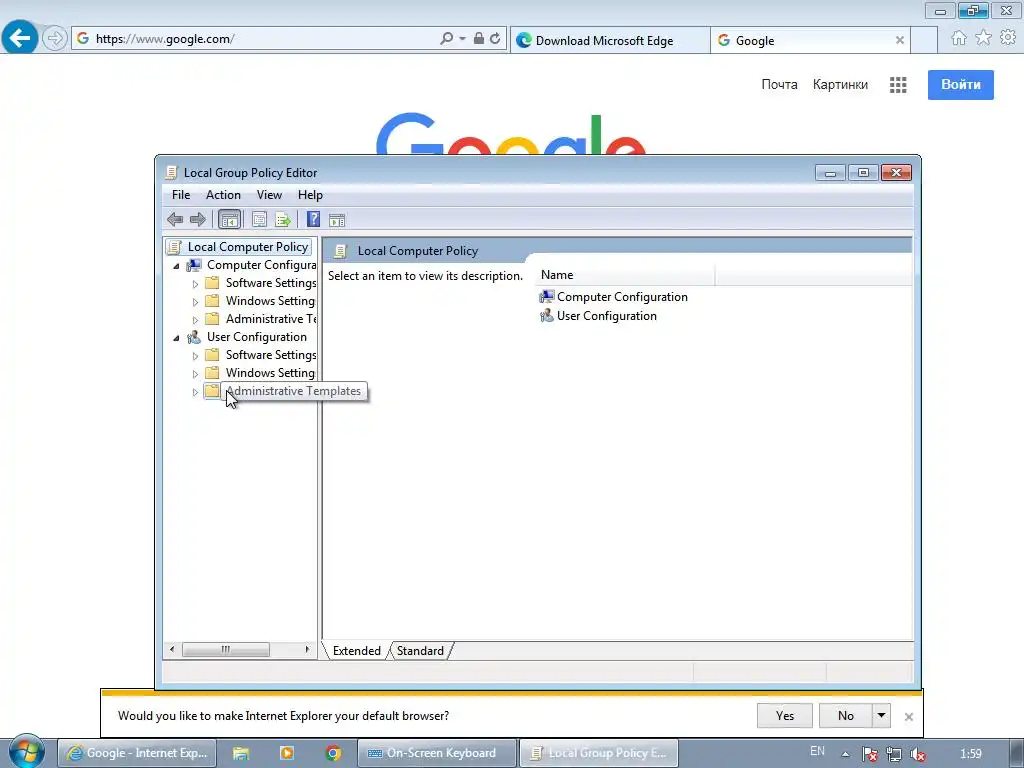Open the Help menu
1024x768 pixels.
[x=310, y=195]
